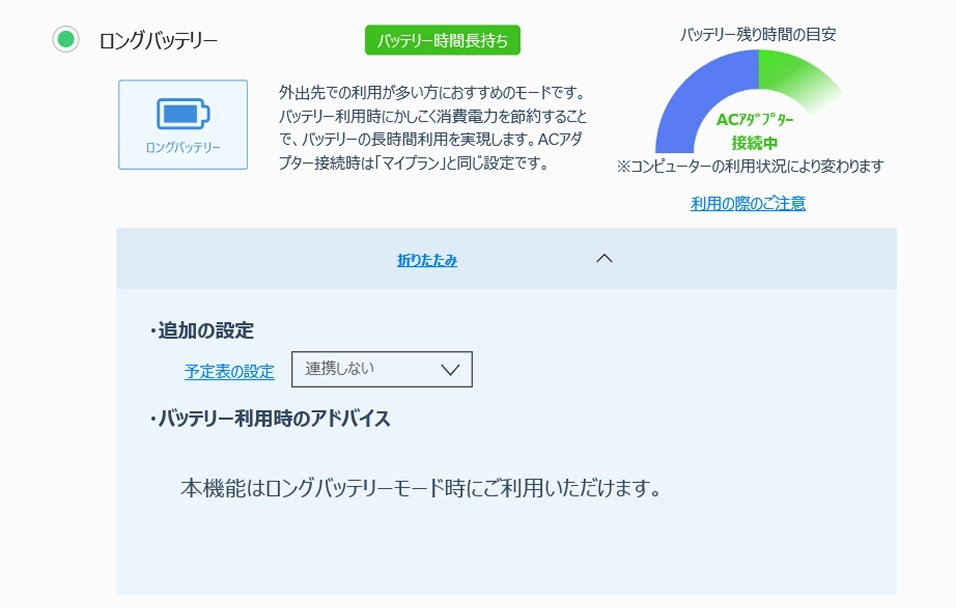Collapse the section with the up chevron
Viewport: 956px width, 608px height.
tap(604, 259)
